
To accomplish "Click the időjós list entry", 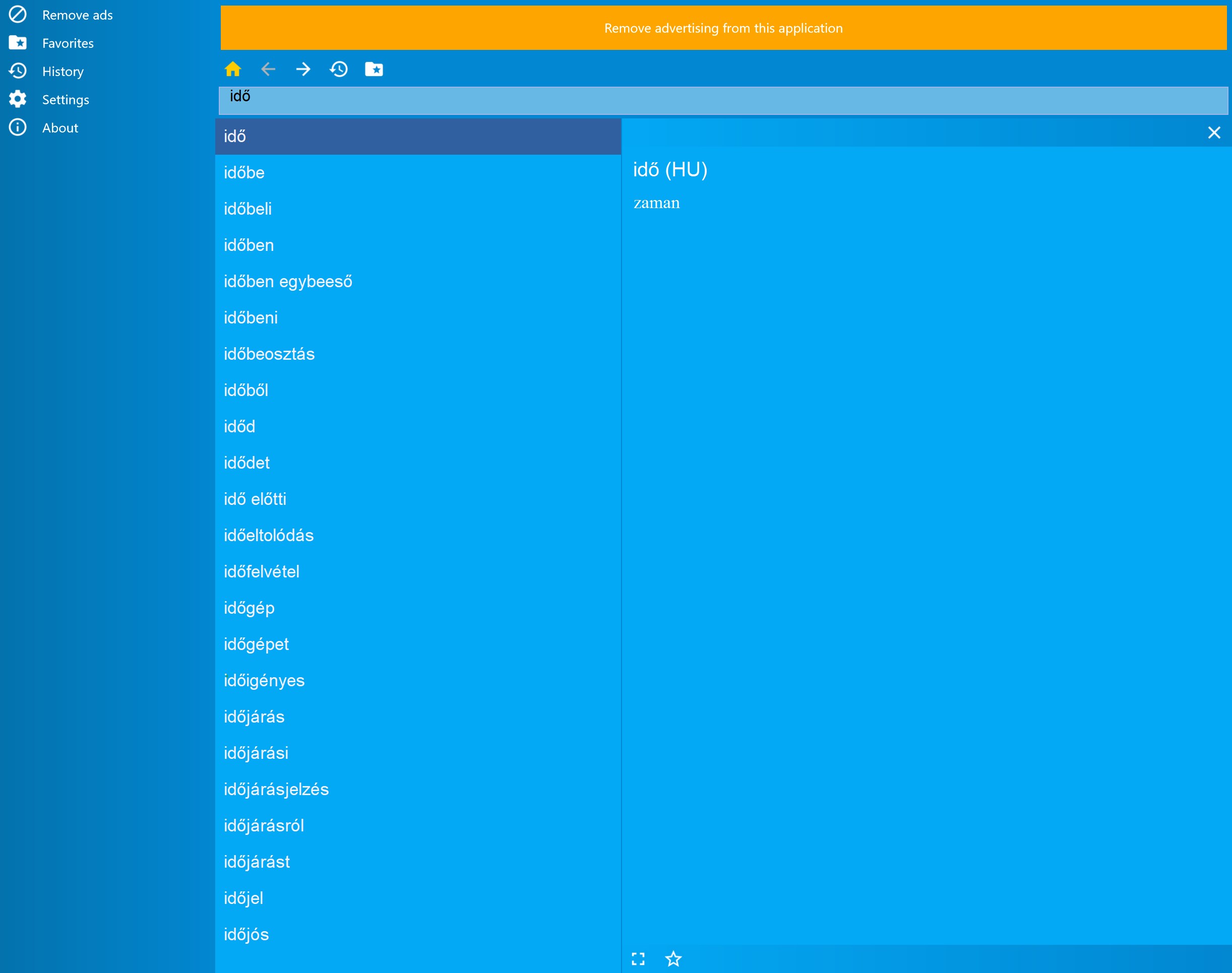I will (x=246, y=934).
